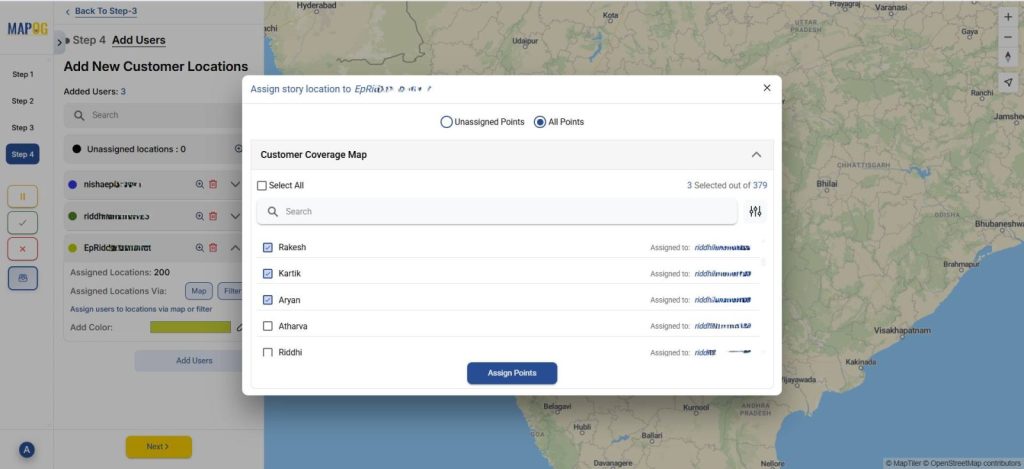Click the green checkmark sidebar icon
Viewport: 1024px width, 469px height.
[23, 222]
